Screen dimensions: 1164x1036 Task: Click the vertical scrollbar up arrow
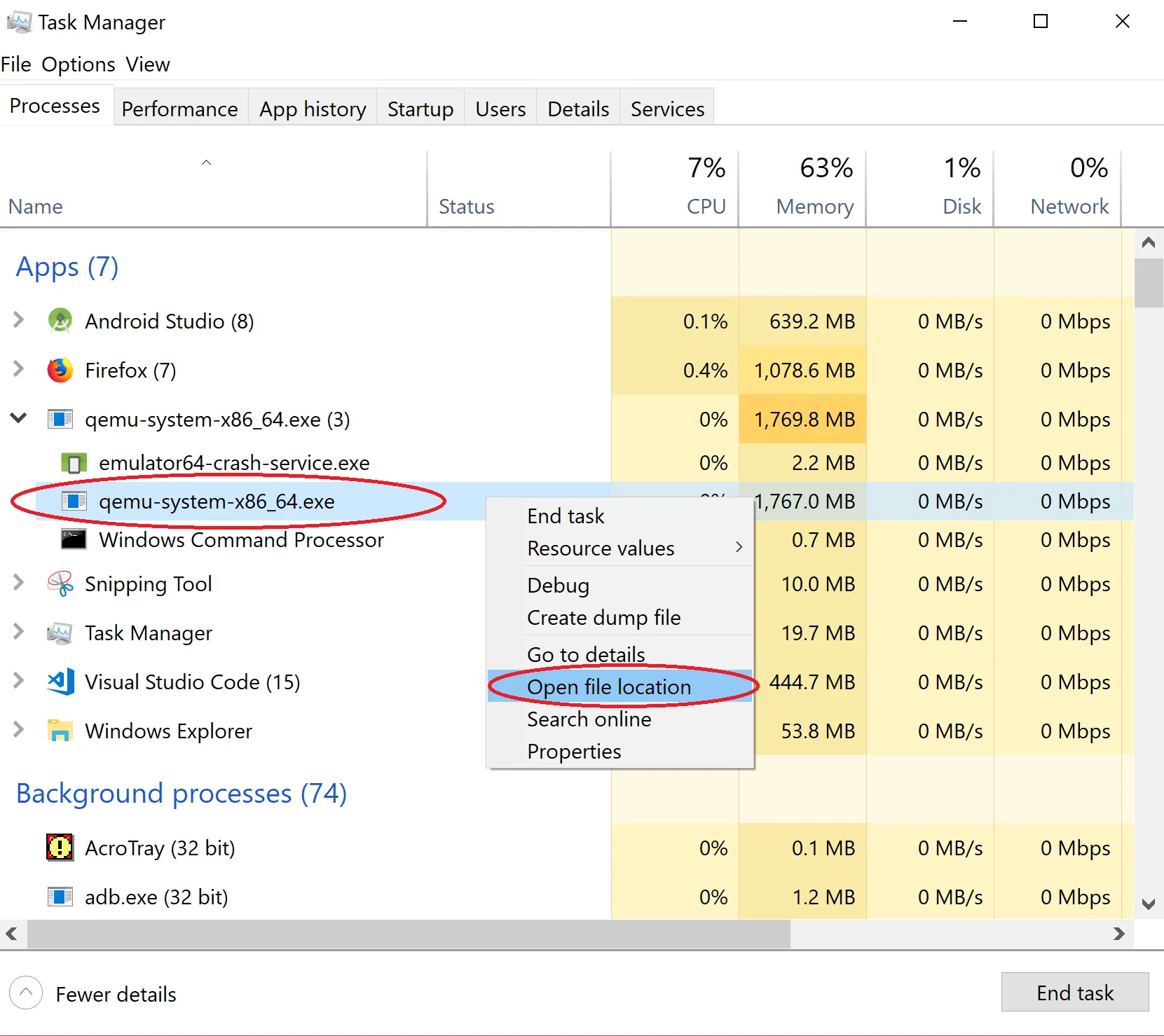click(1149, 243)
